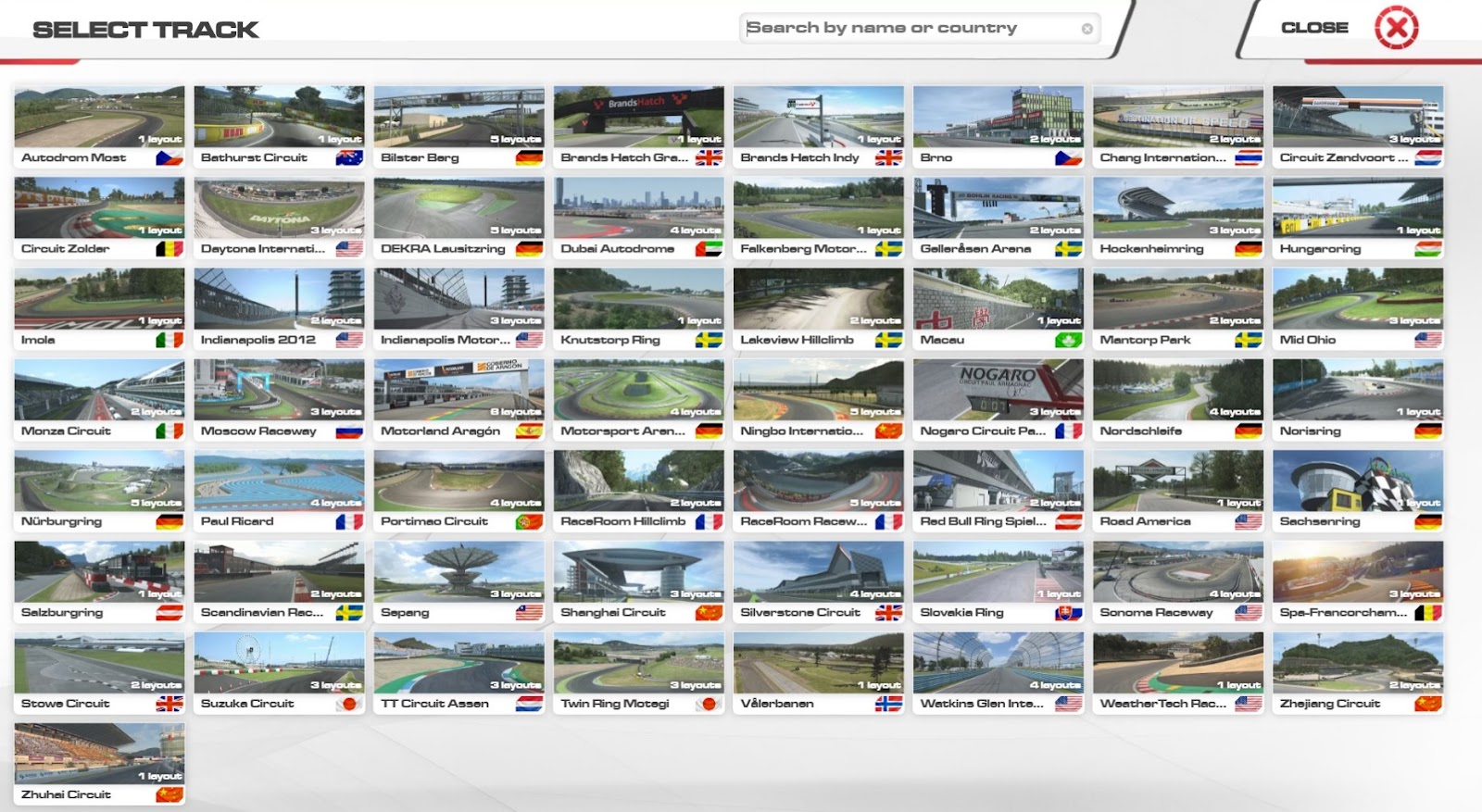This screenshot has height=812, width=1482.
Task: Click the Slovak flag on Slovakia Ring
Action: pyautogui.click(x=1068, y=612)
